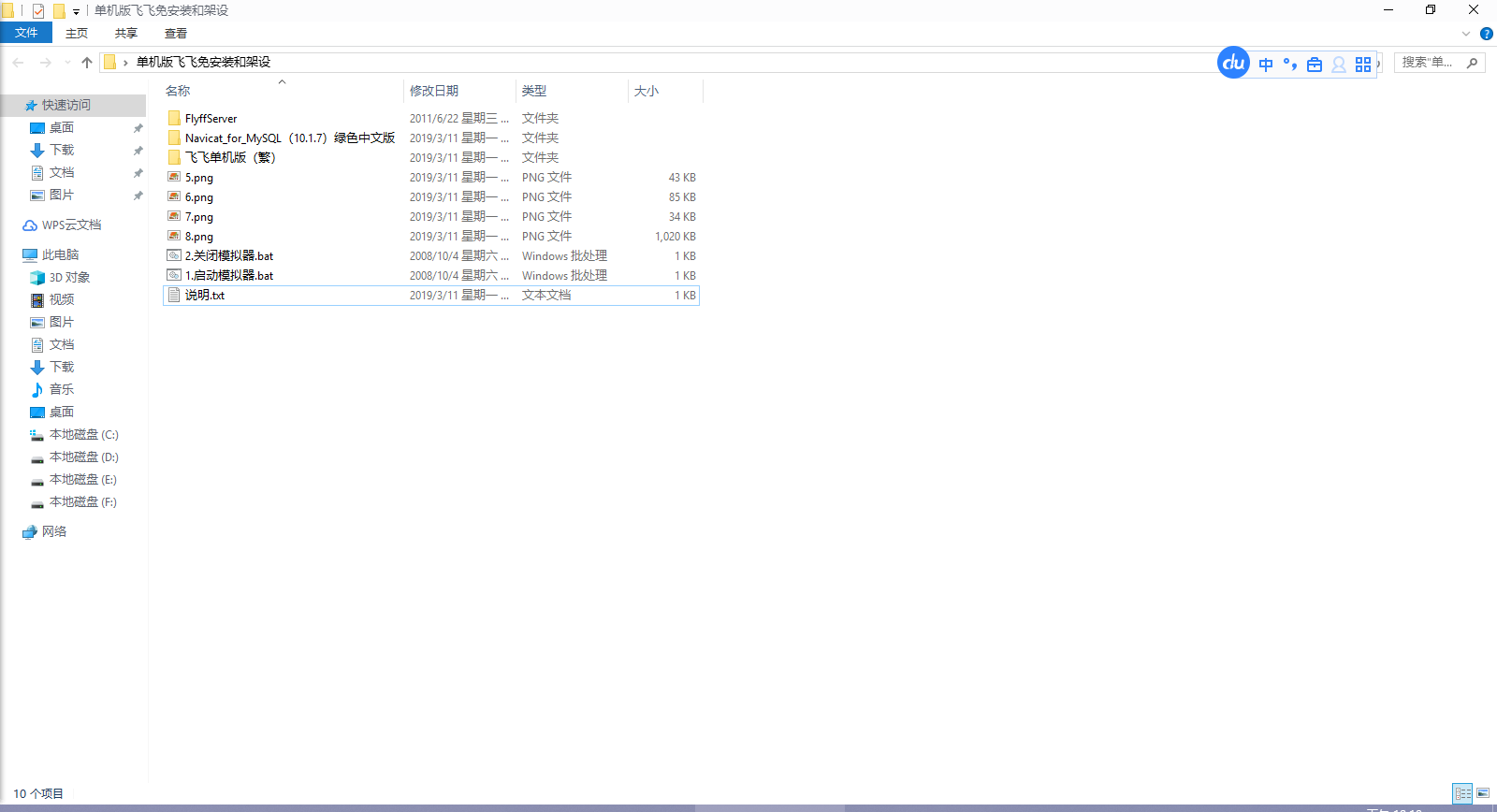Image resolution: width=1497 pixels, height=812 pixels.
Task: Expand the ribbon using the chevron
Action: 1466,34
